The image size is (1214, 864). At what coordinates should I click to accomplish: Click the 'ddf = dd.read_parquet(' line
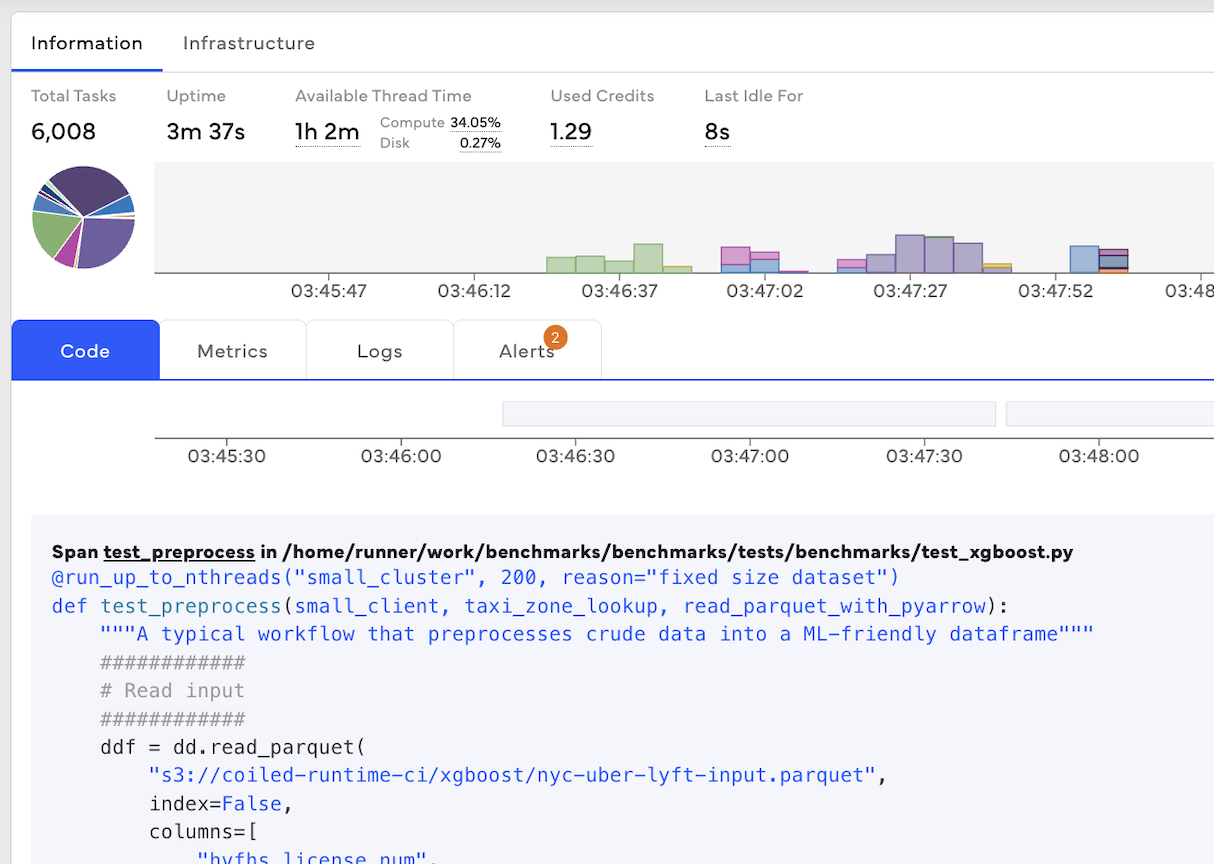coord(234,747)
